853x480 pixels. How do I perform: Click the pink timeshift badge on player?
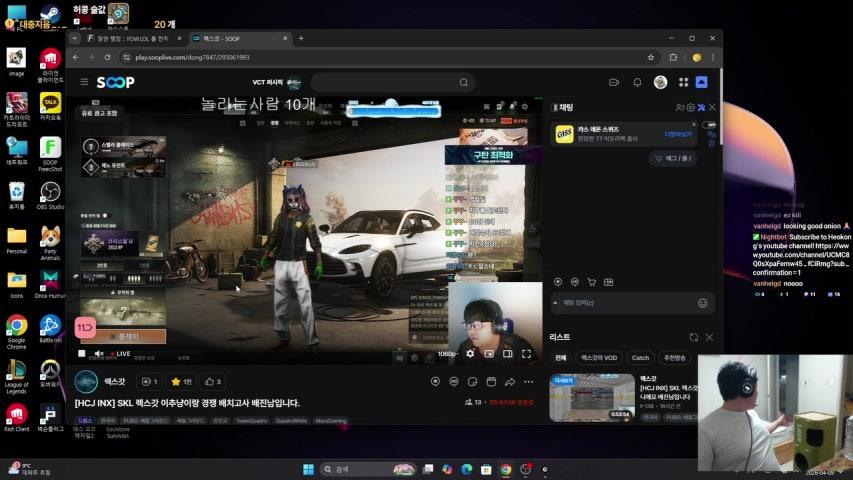point(85,328)
